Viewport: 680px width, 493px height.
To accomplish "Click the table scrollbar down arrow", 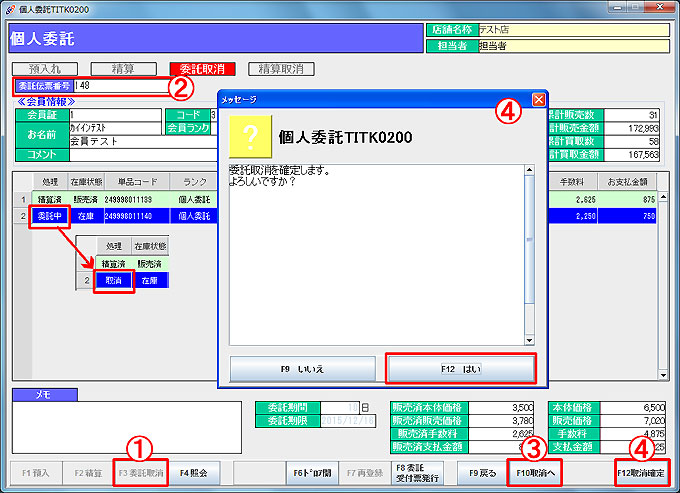I will (663, 375).
